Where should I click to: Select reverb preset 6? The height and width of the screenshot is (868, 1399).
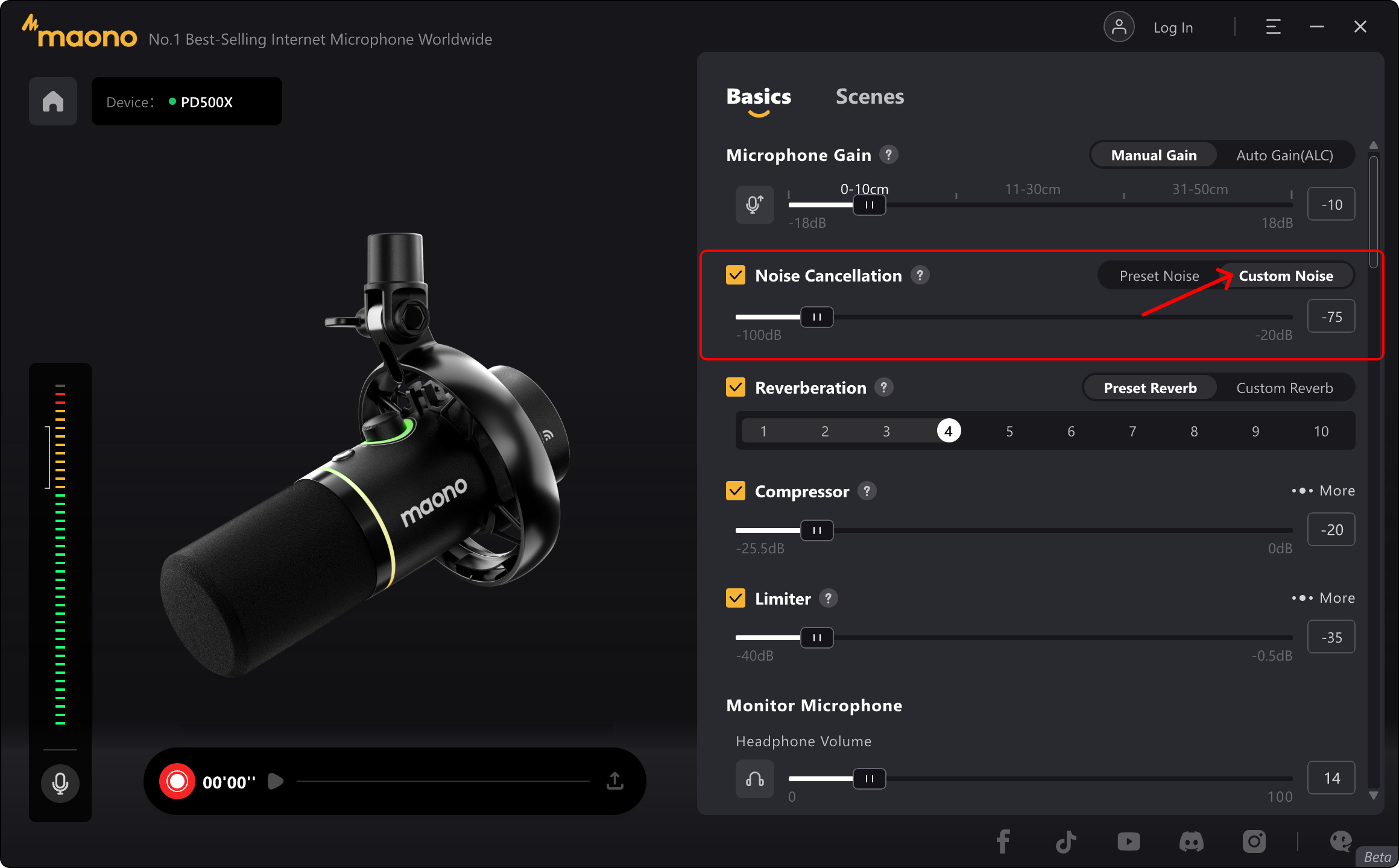coord(1071,431)
